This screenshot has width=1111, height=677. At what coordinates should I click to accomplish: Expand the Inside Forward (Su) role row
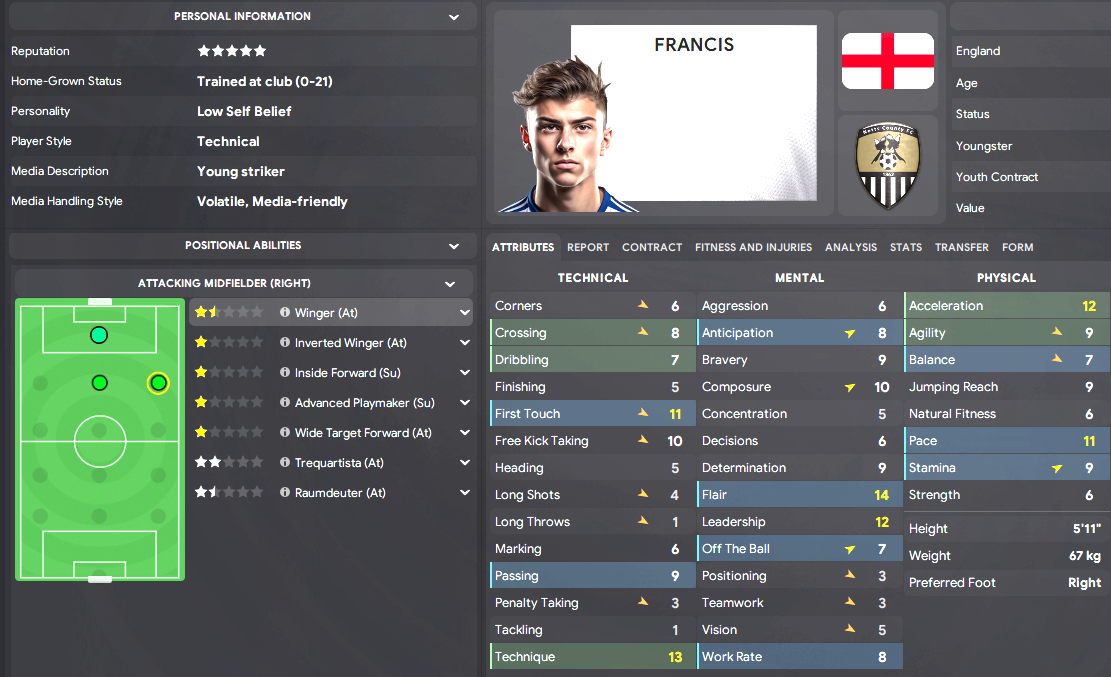465,373
